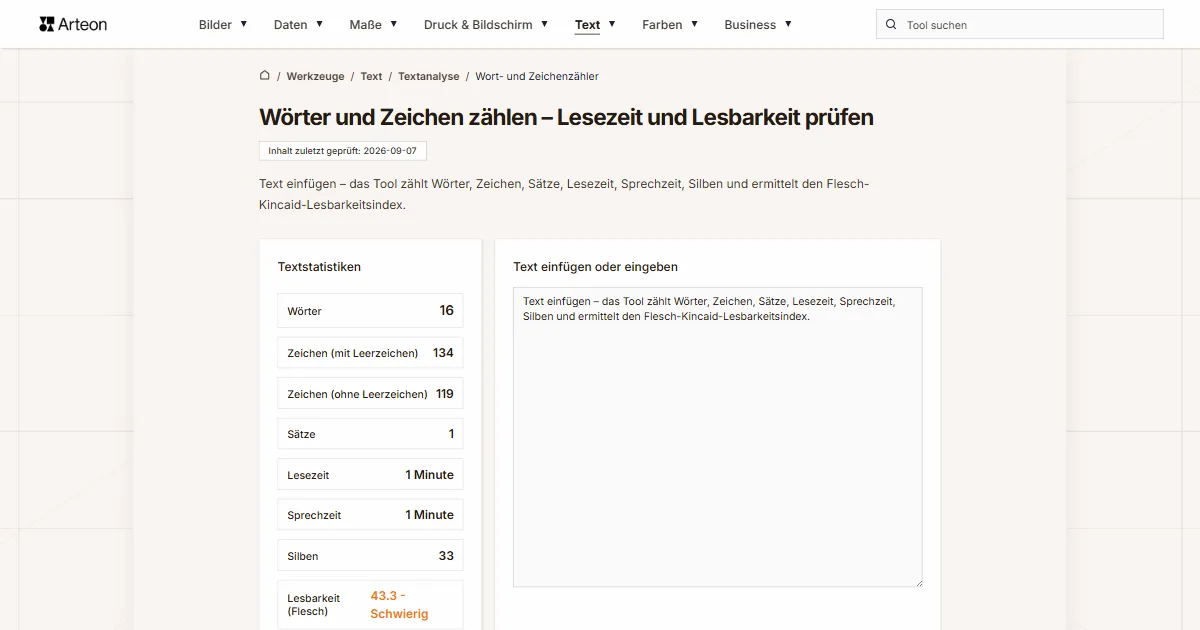The width and height of the screenshot is (1200, 630).
Task: Click the page title heading
Action: [x=566, y=117]
